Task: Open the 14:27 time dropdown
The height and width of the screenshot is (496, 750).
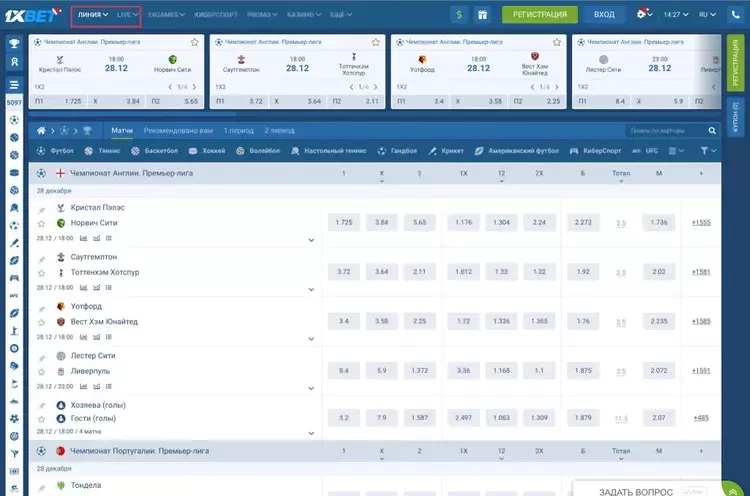Action: [x=676, y=15]
